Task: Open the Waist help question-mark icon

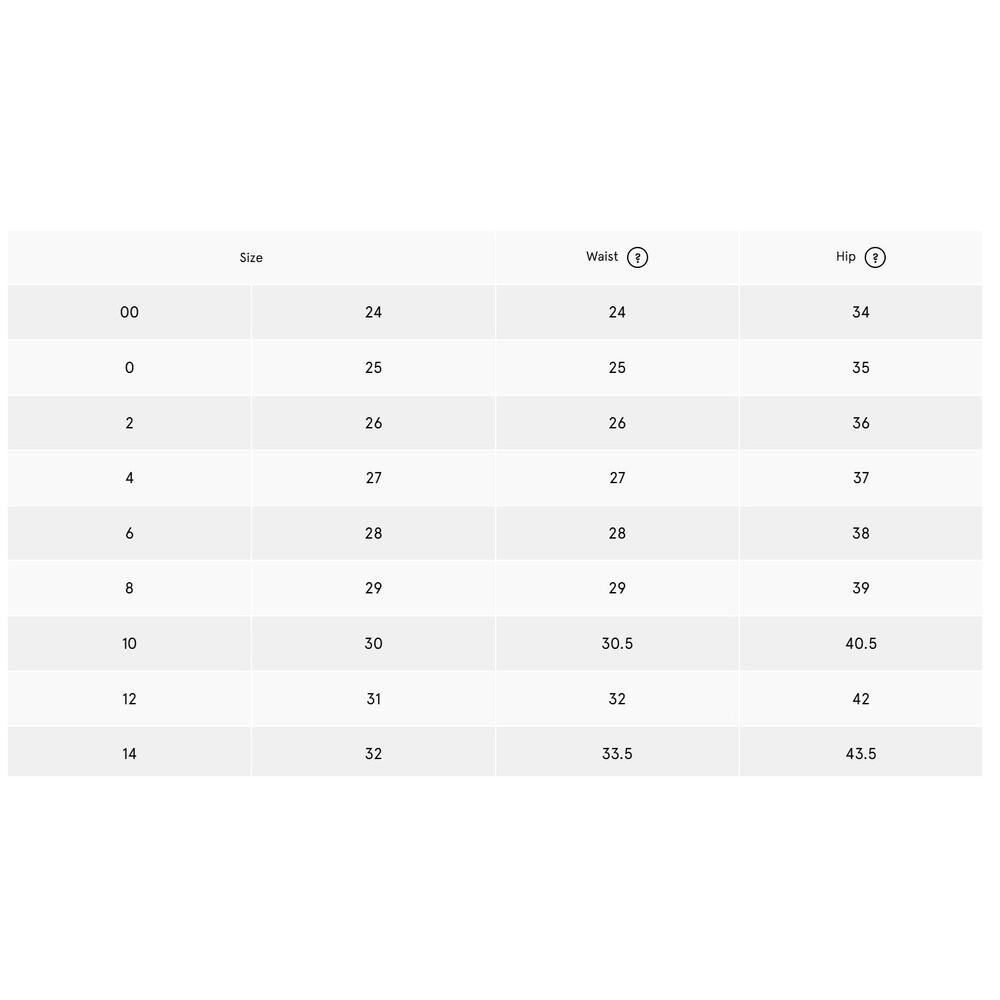Action: coord(637,258)
